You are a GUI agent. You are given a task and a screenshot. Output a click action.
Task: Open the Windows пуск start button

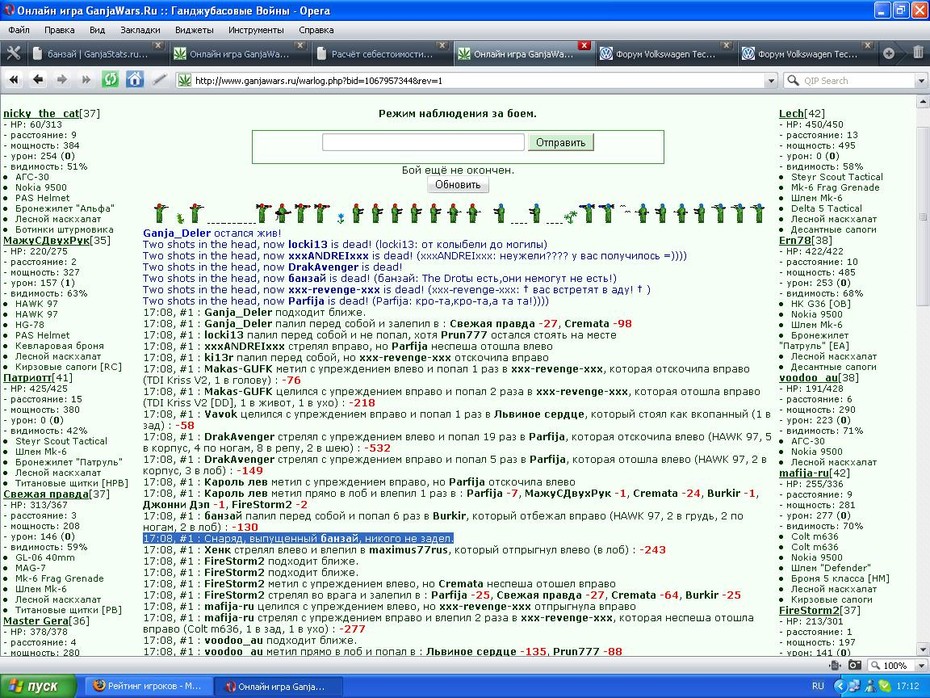tap(39, 686)
